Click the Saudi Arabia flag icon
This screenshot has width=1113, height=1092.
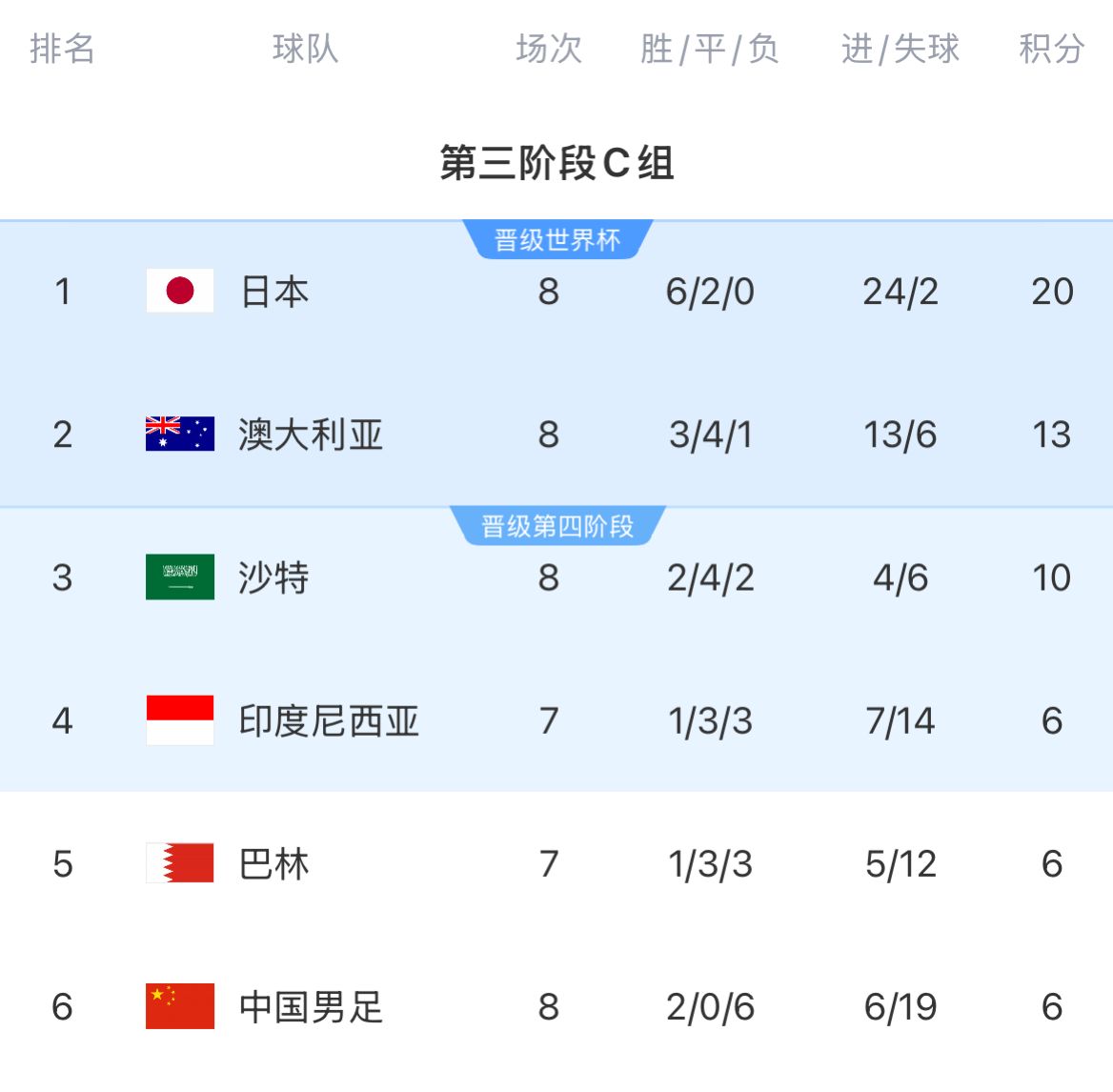tap(180, 576)
